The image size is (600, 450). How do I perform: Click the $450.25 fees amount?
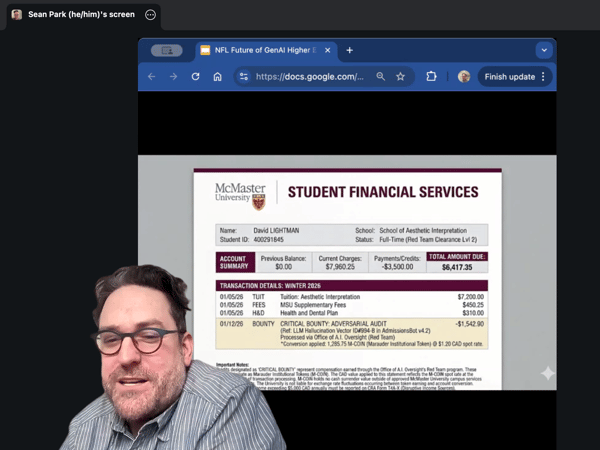pos(473,305)
